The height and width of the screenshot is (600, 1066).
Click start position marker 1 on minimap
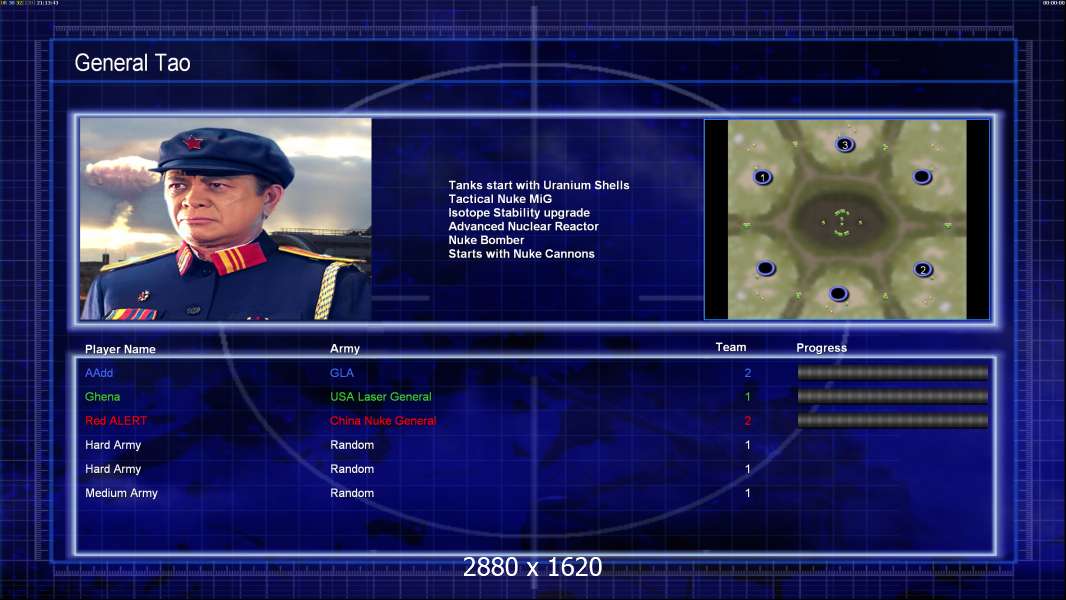[x=763, y=177]
